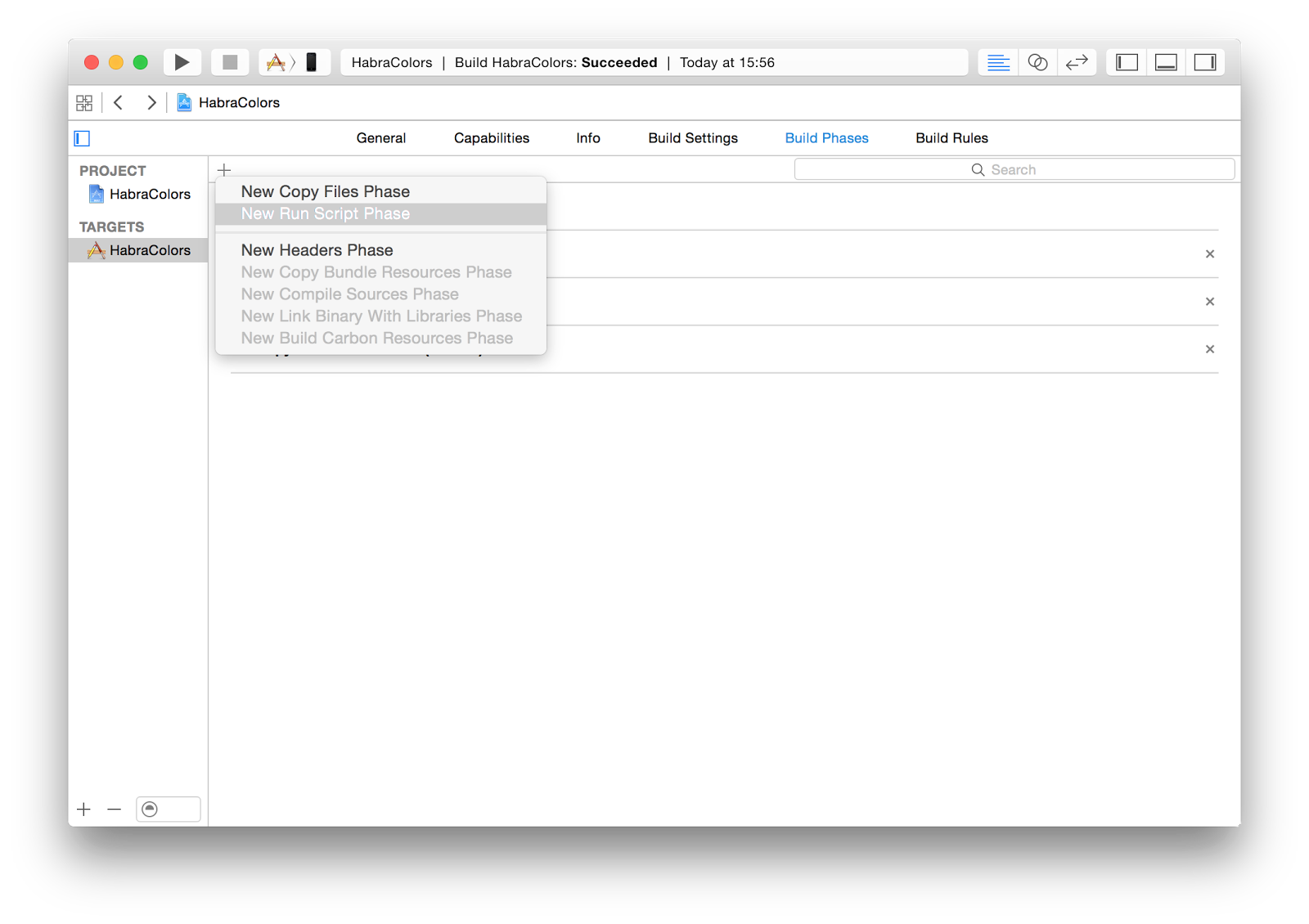Choose New Copy Files Phase
Viewport: 1309px width, 924px height.
point(381,191)
